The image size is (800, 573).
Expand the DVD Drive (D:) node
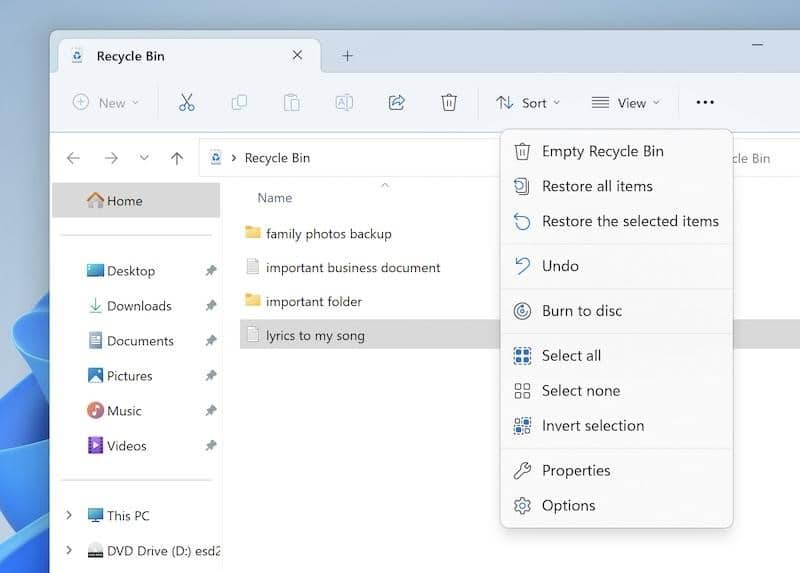point(69,550)
